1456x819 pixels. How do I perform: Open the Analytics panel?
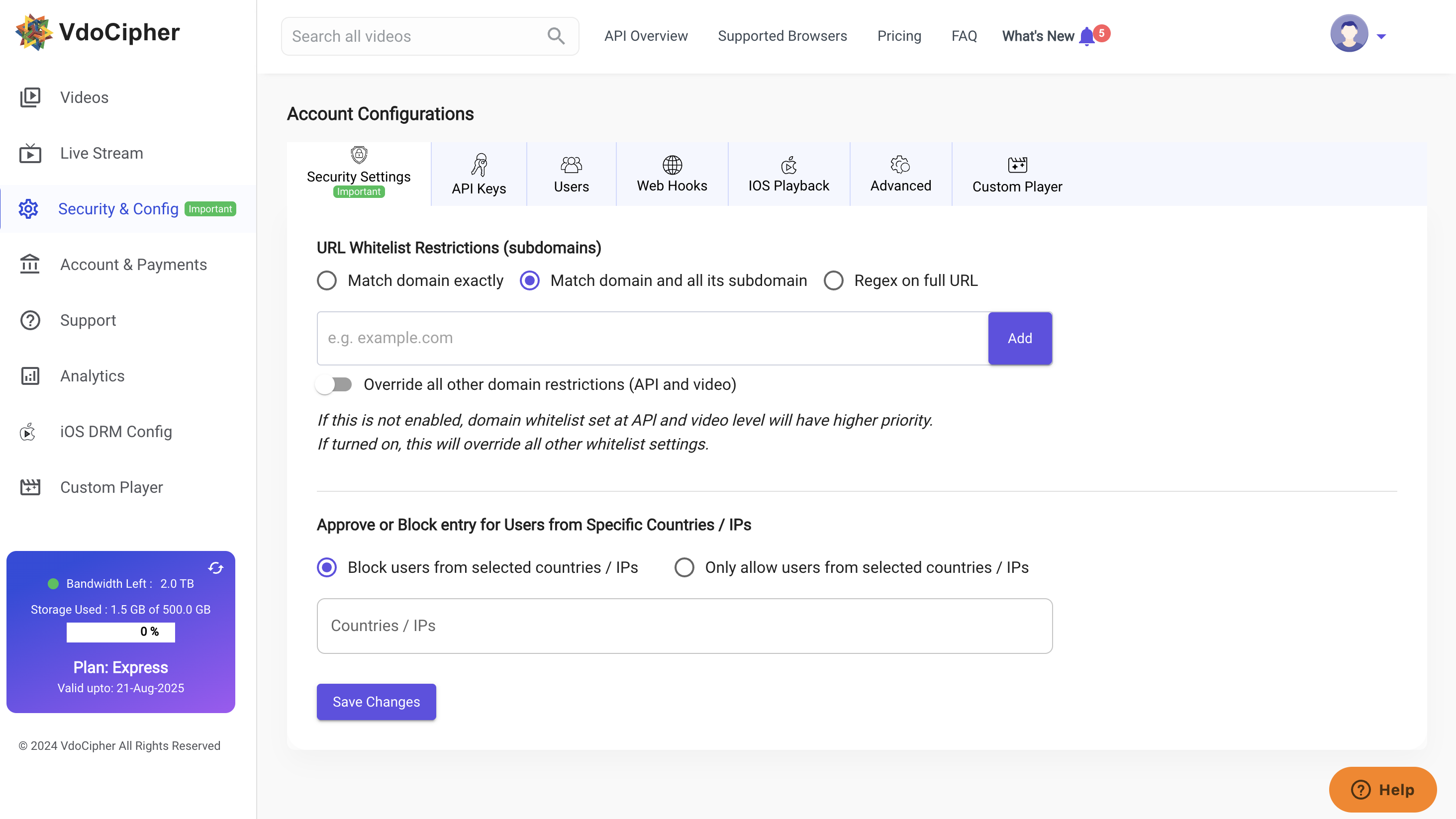pyautogui.click(x=92, y=375)
